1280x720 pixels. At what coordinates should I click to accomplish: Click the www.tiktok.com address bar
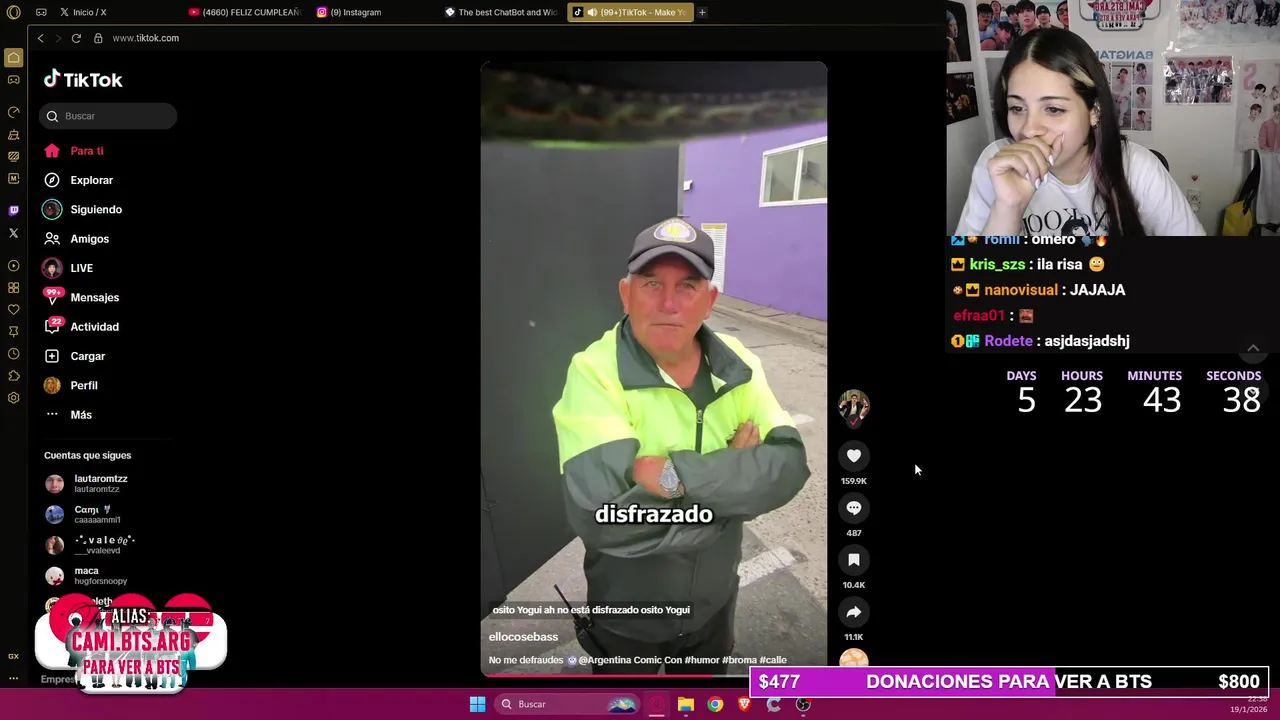[145, 38]
